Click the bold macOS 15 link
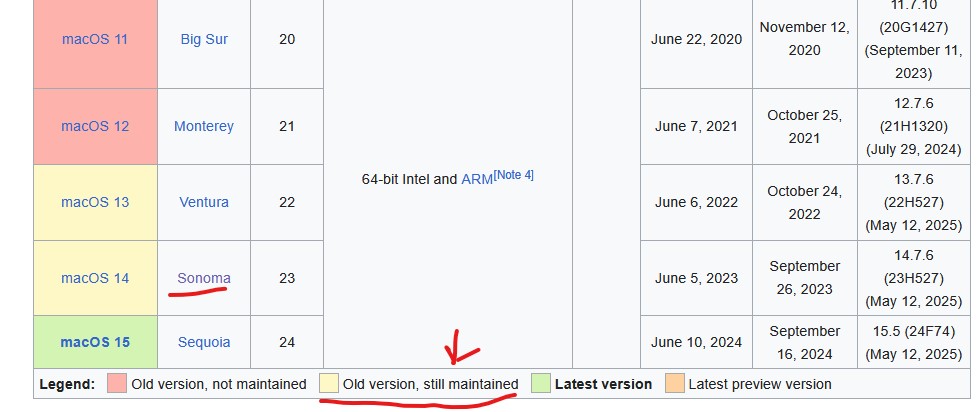 point(95,342)
